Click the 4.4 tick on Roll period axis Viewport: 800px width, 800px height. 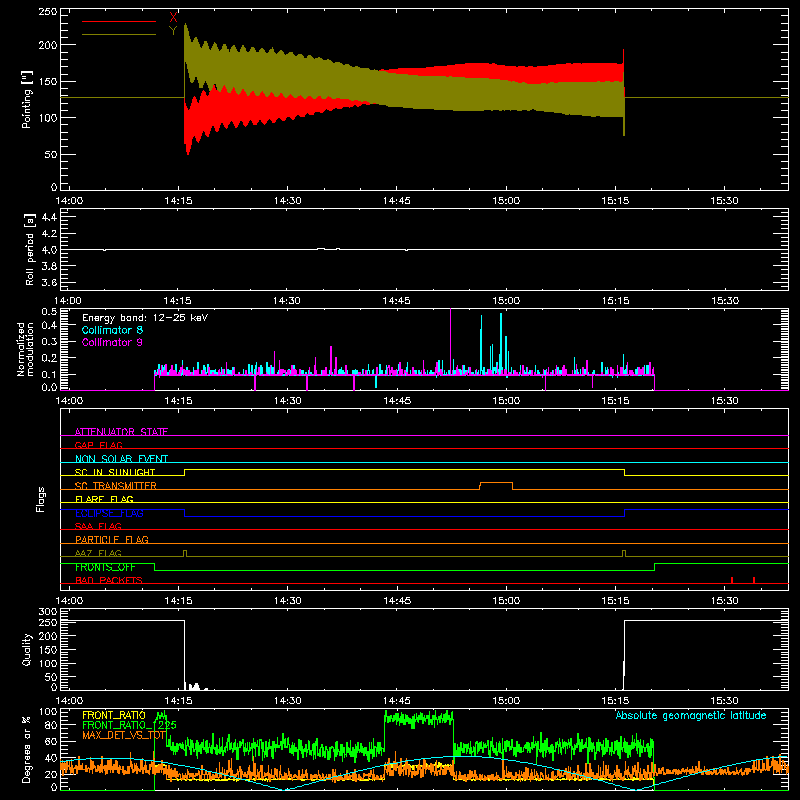click(x=49, y=217)
